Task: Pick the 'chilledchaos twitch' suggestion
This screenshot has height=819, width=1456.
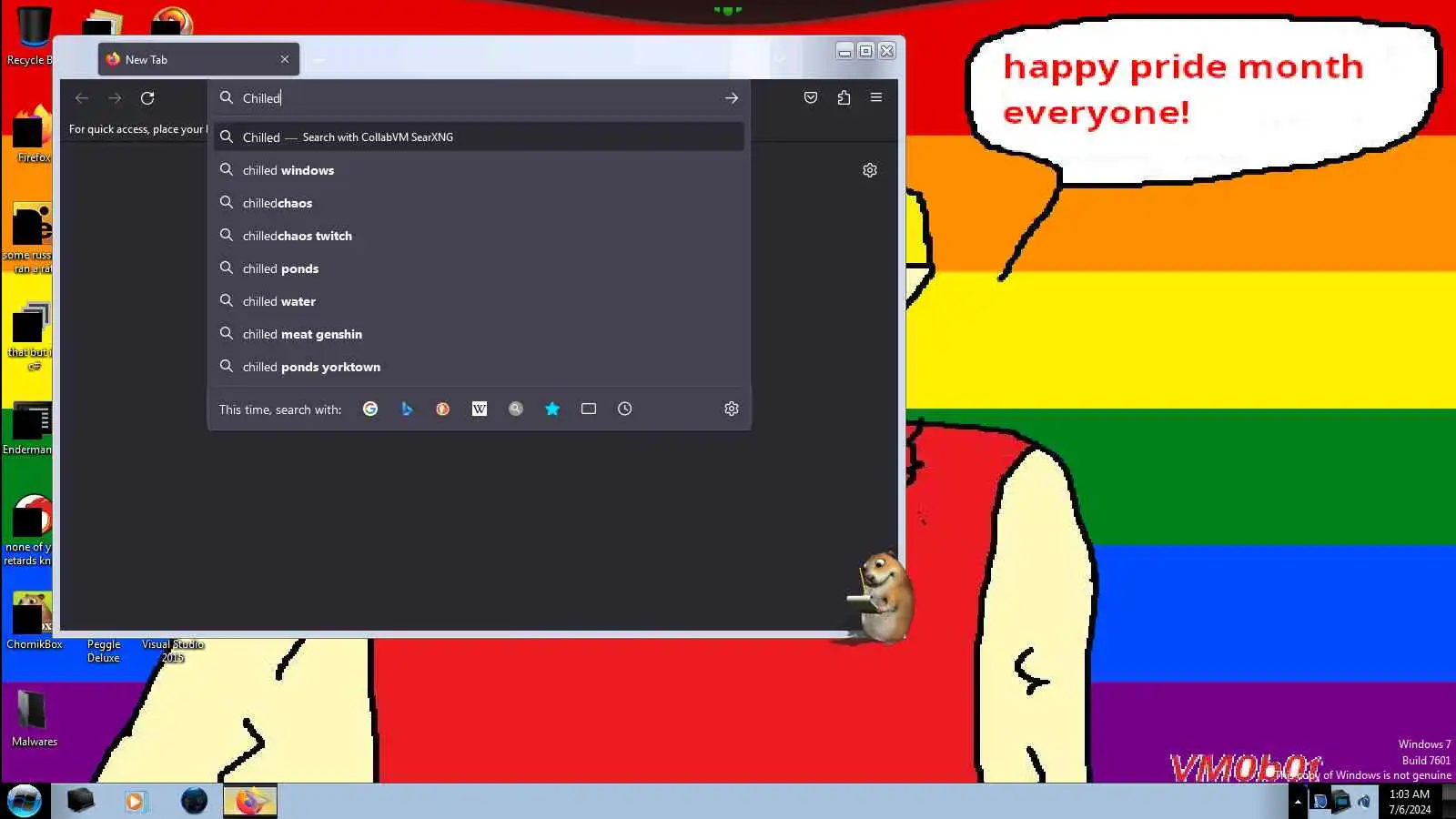Action: coord(480,236)
